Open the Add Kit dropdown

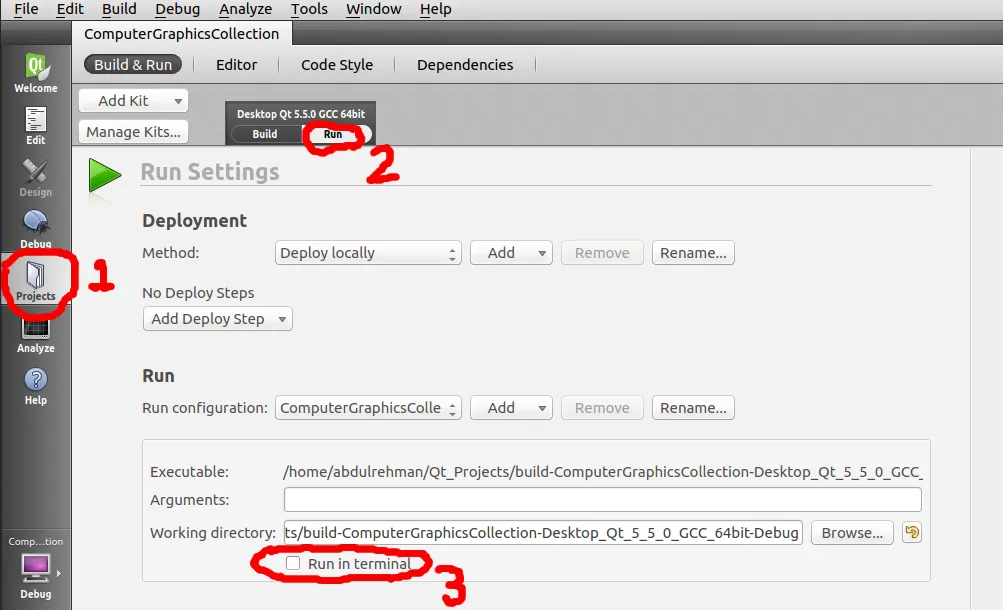coord(134,100)
